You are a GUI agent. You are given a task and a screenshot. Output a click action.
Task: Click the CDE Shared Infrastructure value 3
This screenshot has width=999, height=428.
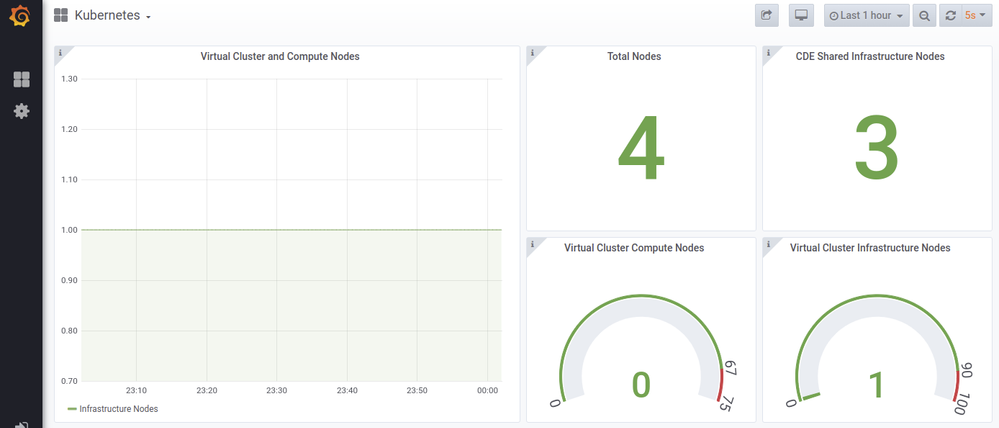click(877, 148)
